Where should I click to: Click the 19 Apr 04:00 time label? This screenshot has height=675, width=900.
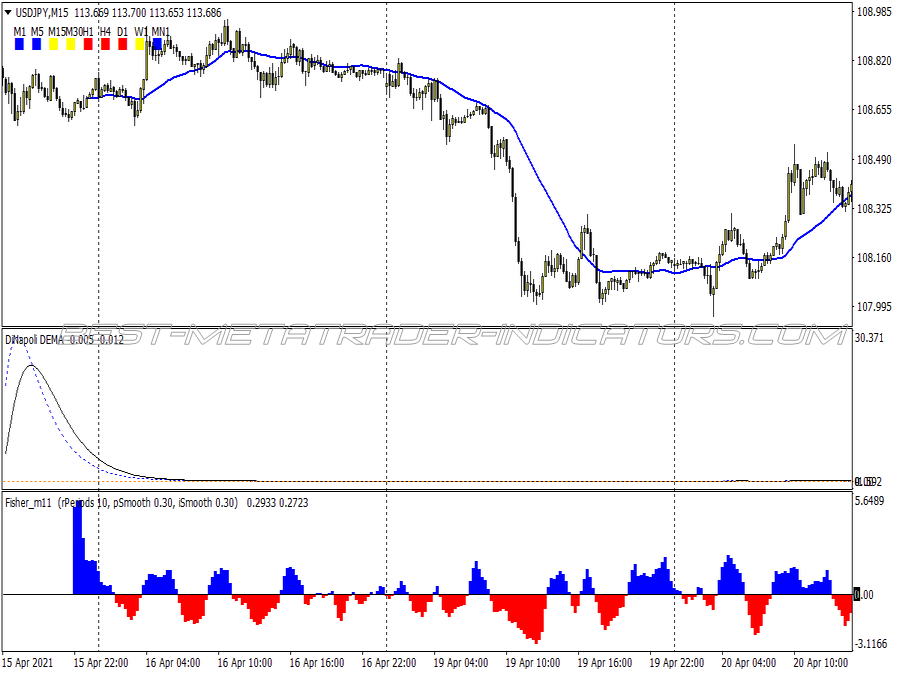pos(461,663)
